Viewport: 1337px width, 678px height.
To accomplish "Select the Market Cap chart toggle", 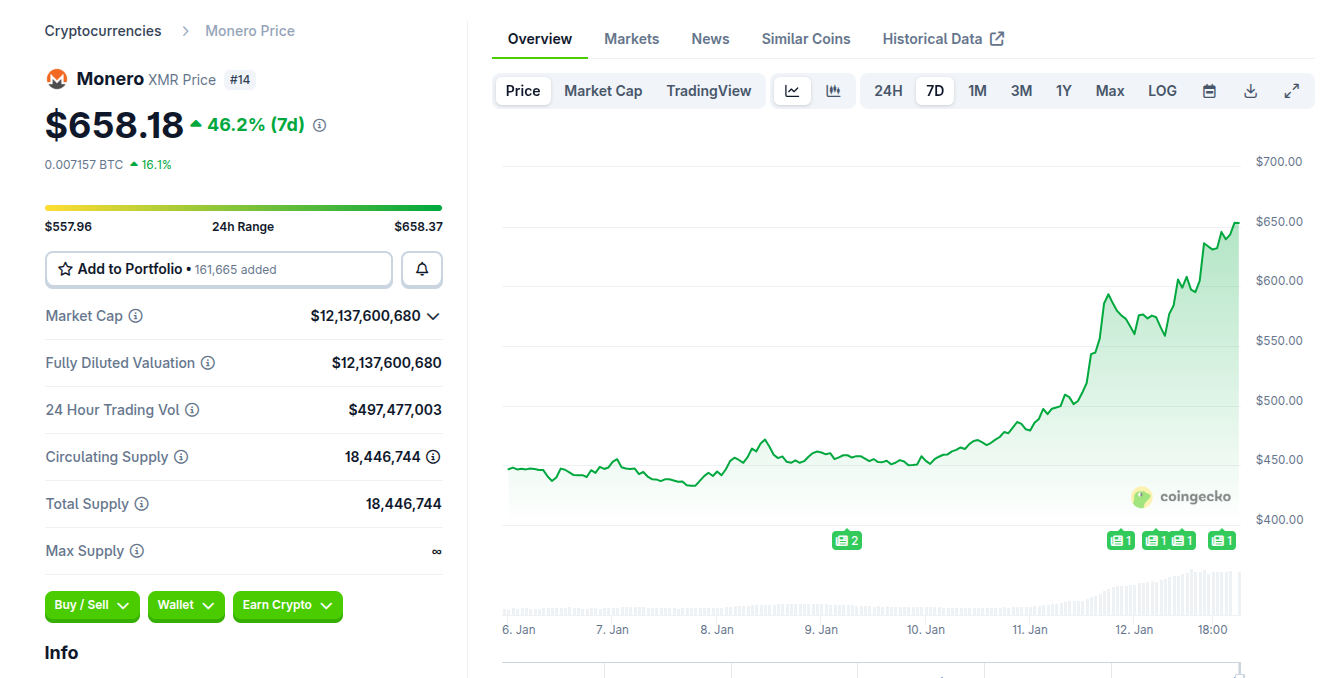I will point(603,91).
